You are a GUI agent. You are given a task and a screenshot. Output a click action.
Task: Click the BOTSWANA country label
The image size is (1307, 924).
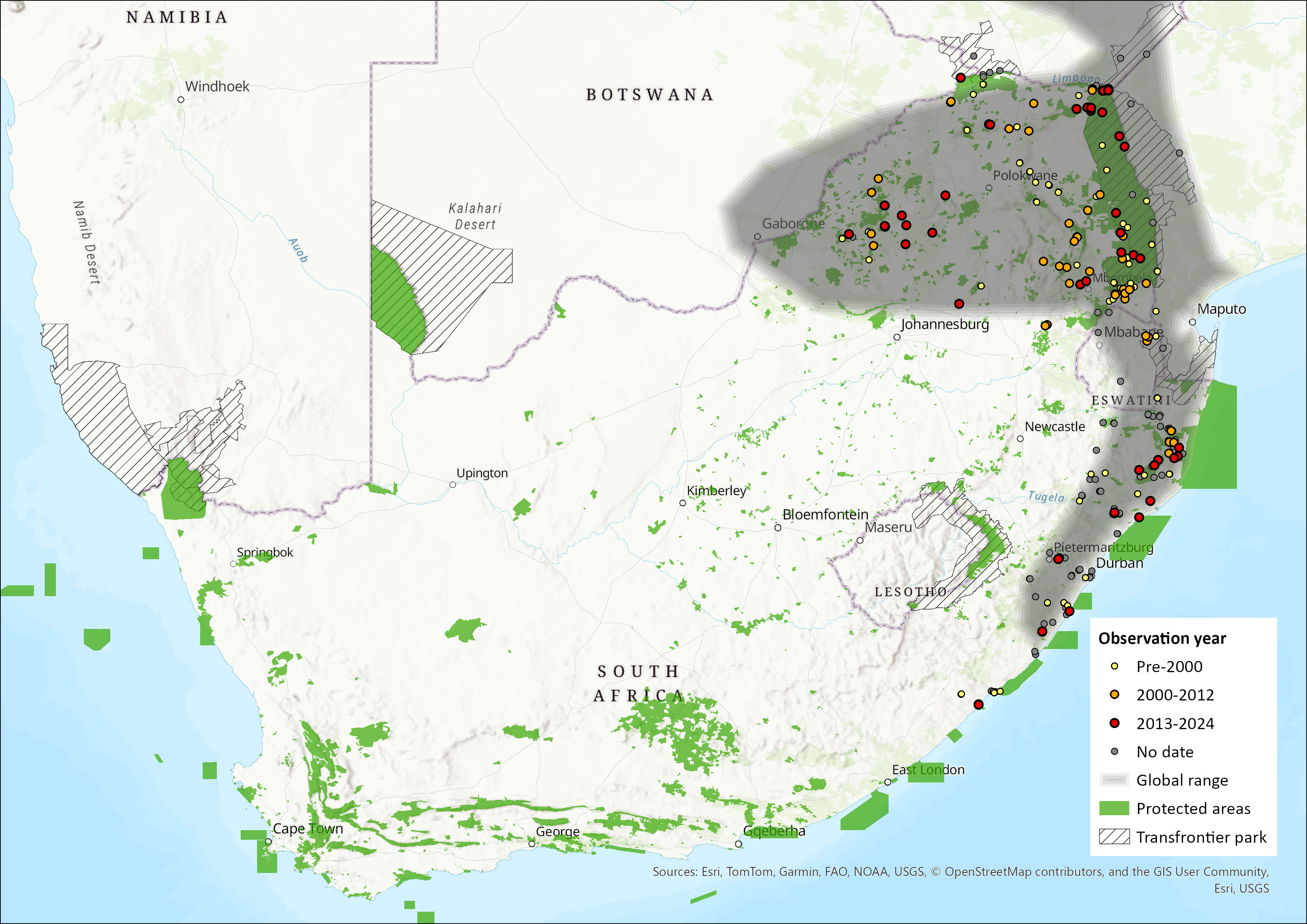coord(649,95)
